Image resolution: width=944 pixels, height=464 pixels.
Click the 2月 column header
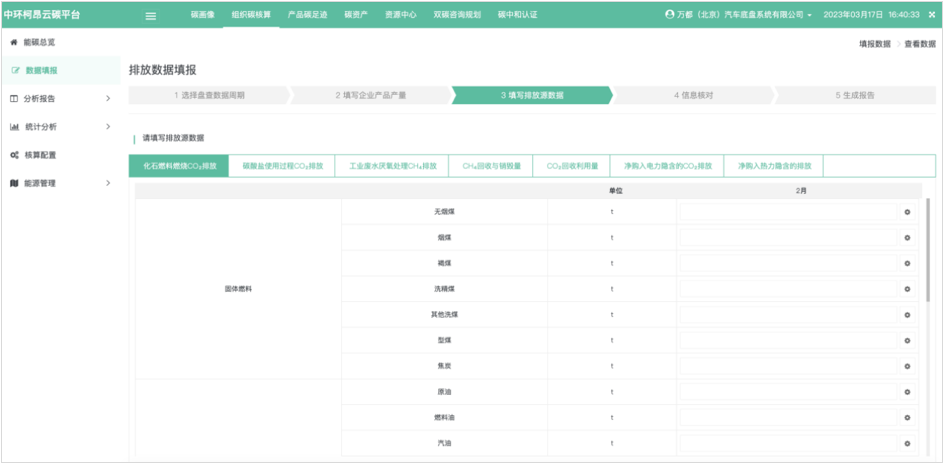801,191
